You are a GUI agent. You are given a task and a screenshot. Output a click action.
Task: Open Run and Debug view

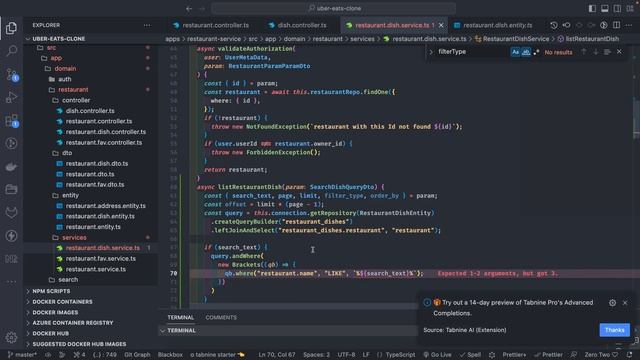click(x=11, y=97)
